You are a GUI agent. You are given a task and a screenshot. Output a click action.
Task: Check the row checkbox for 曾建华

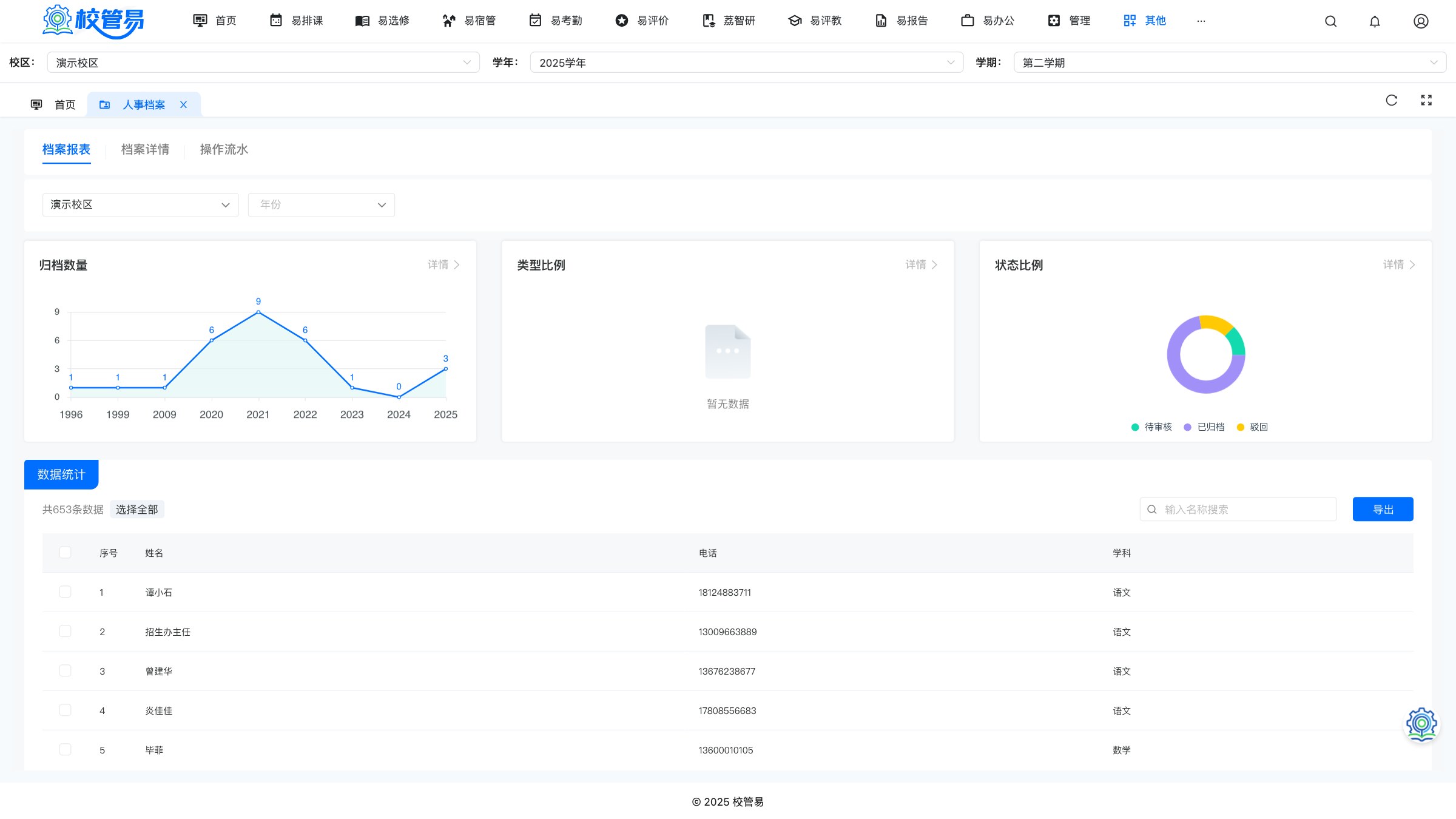point(65,670)
